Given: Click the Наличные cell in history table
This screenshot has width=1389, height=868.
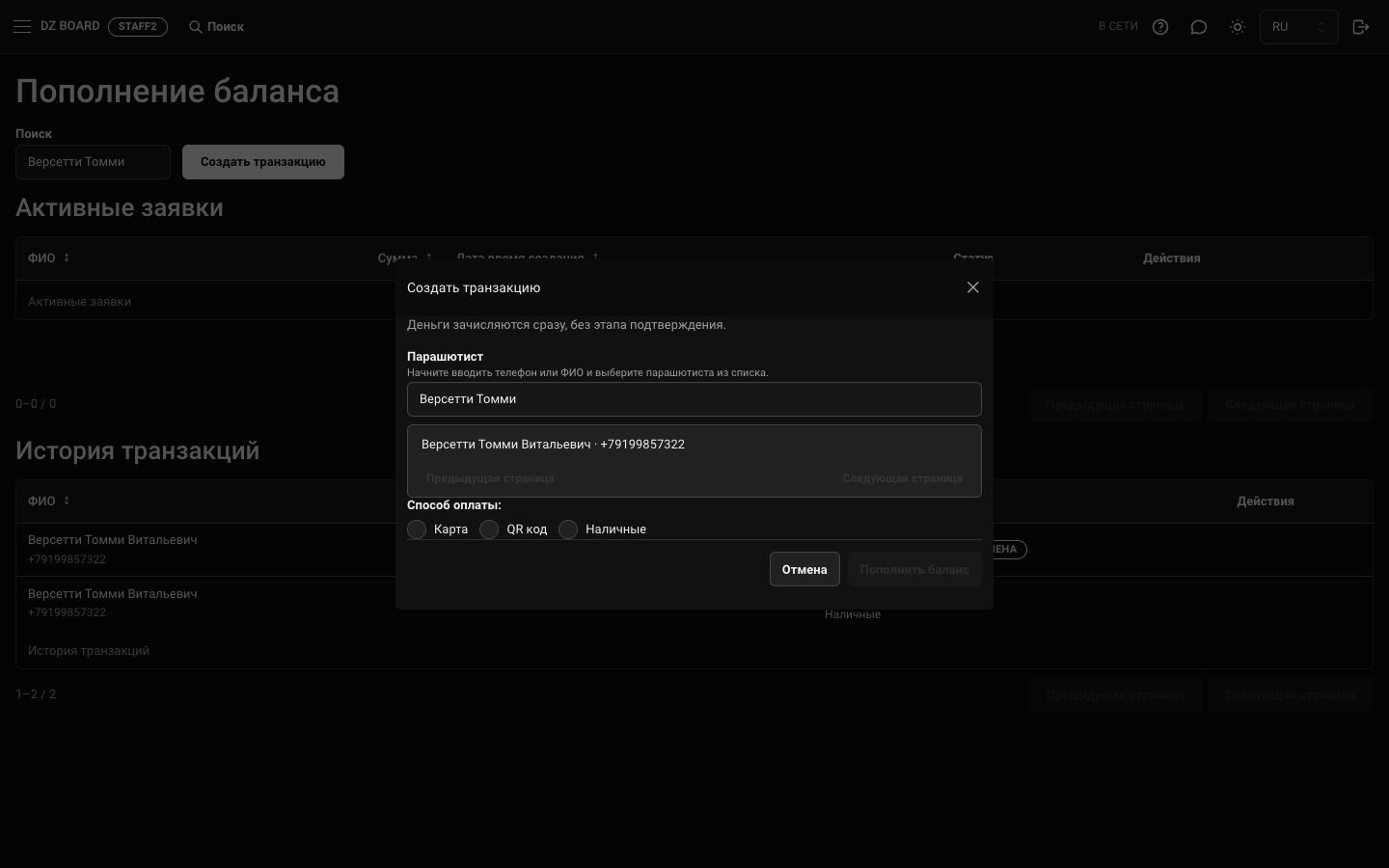Looking at the screenshot, I should point(853,614).
